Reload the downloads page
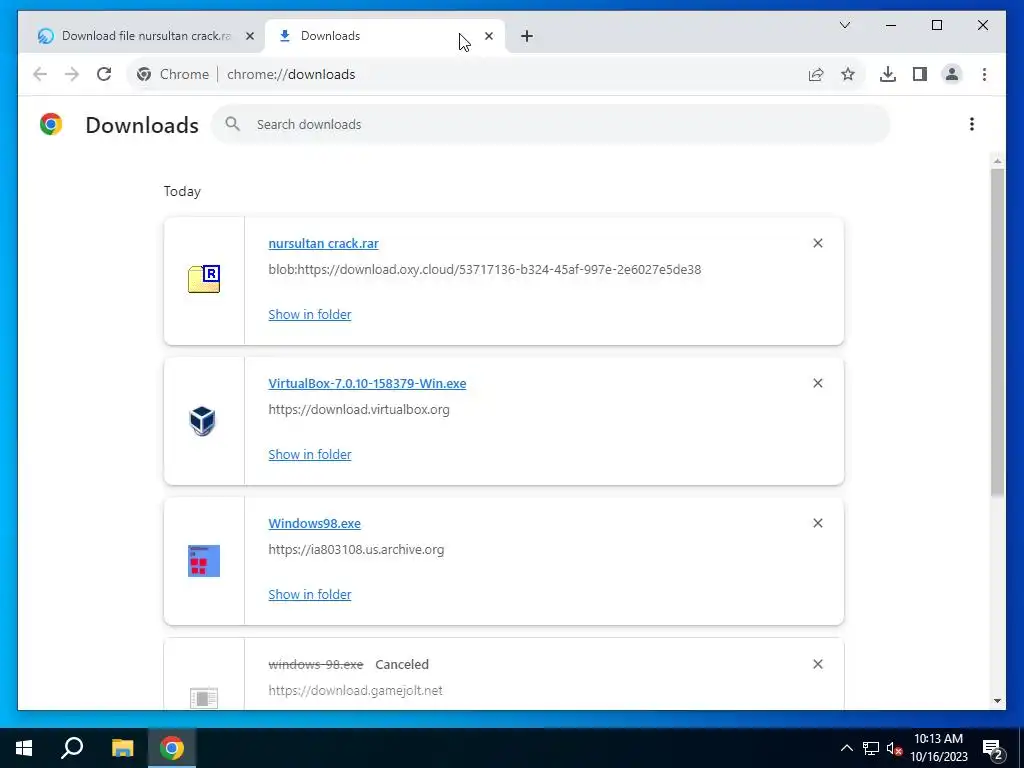This screenshot has width=1024, height=768. (x=104, y=74)
